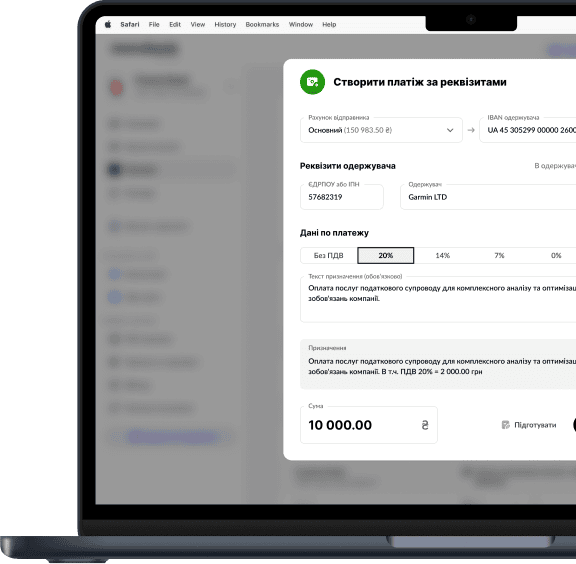
Task: Pick the 7% VAT rate
Action: (499, 255)
